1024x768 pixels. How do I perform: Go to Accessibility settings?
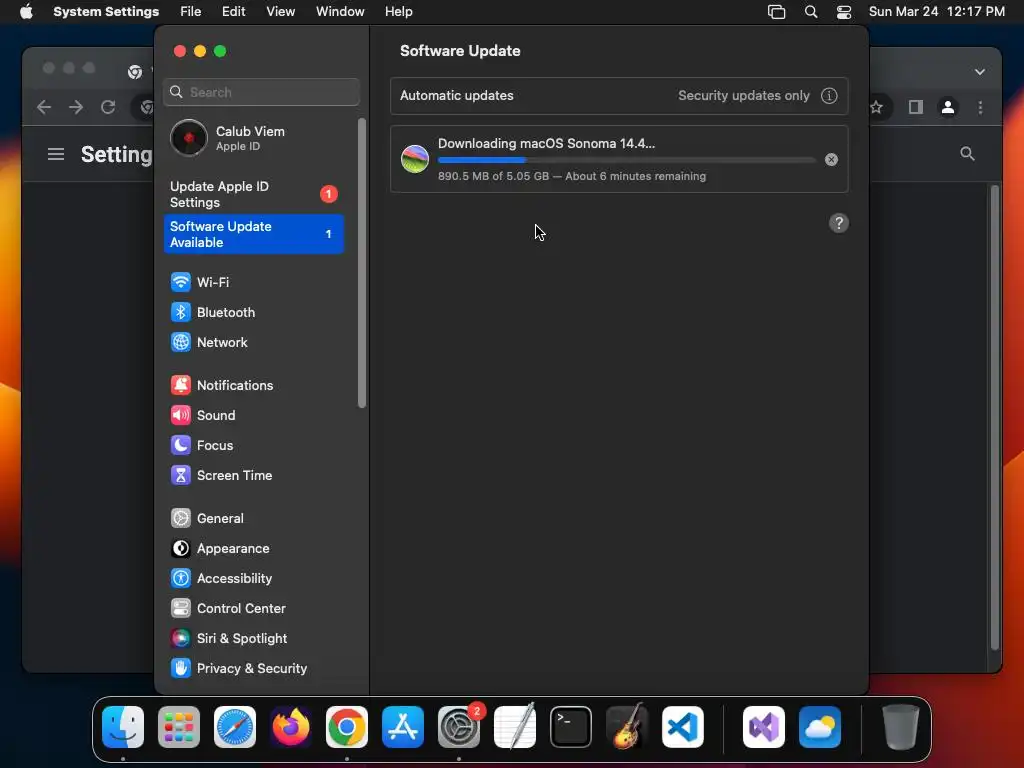coord(255,579)
